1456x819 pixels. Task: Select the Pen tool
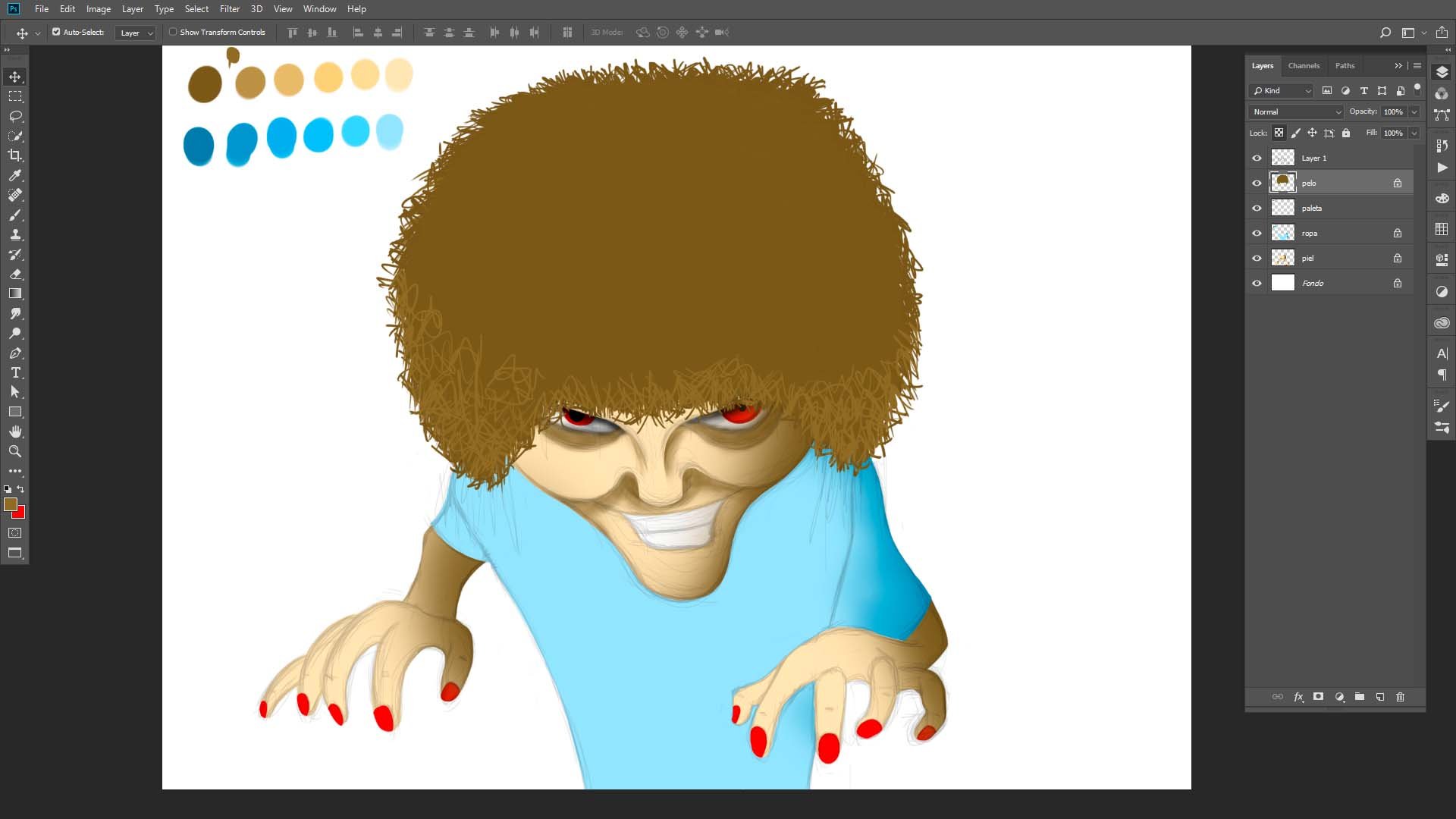click(15, 353)
